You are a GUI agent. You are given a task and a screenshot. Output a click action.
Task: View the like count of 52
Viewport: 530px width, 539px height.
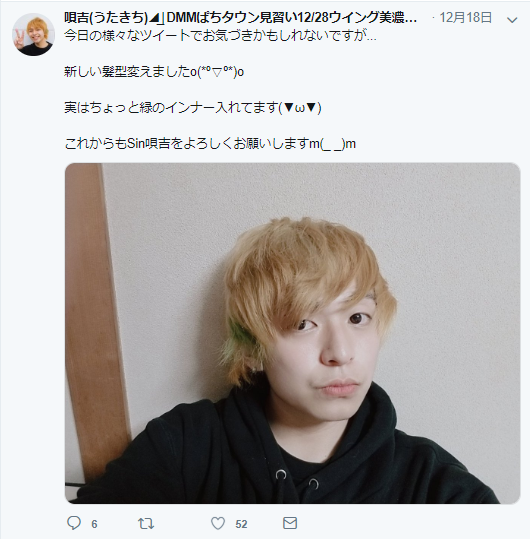[x=241, y=524]
